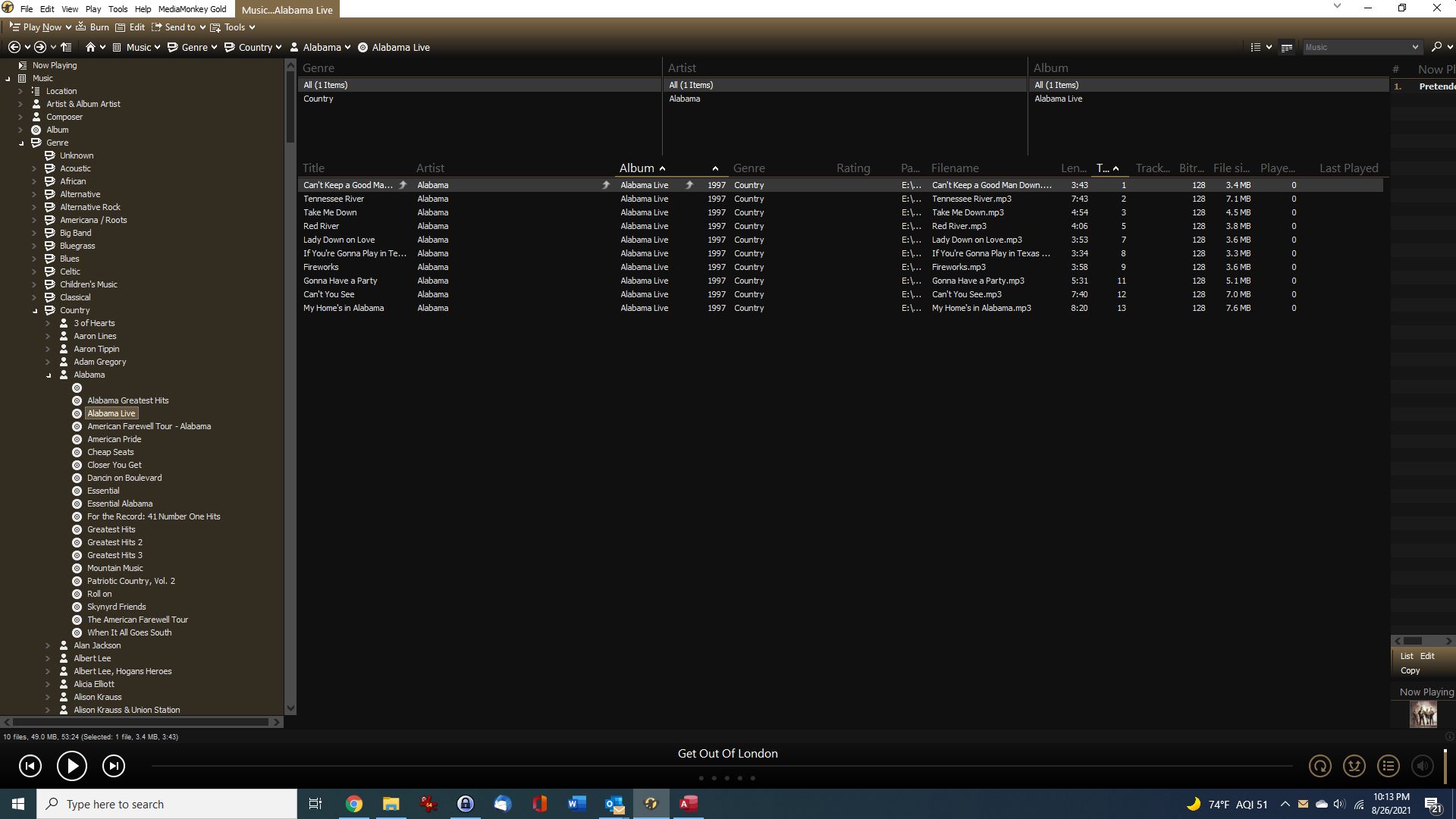Toggle the shuffle playback mode
Image resolution: width=1456 pixels, height=819 pixels.
click(x=1354, y=766)
